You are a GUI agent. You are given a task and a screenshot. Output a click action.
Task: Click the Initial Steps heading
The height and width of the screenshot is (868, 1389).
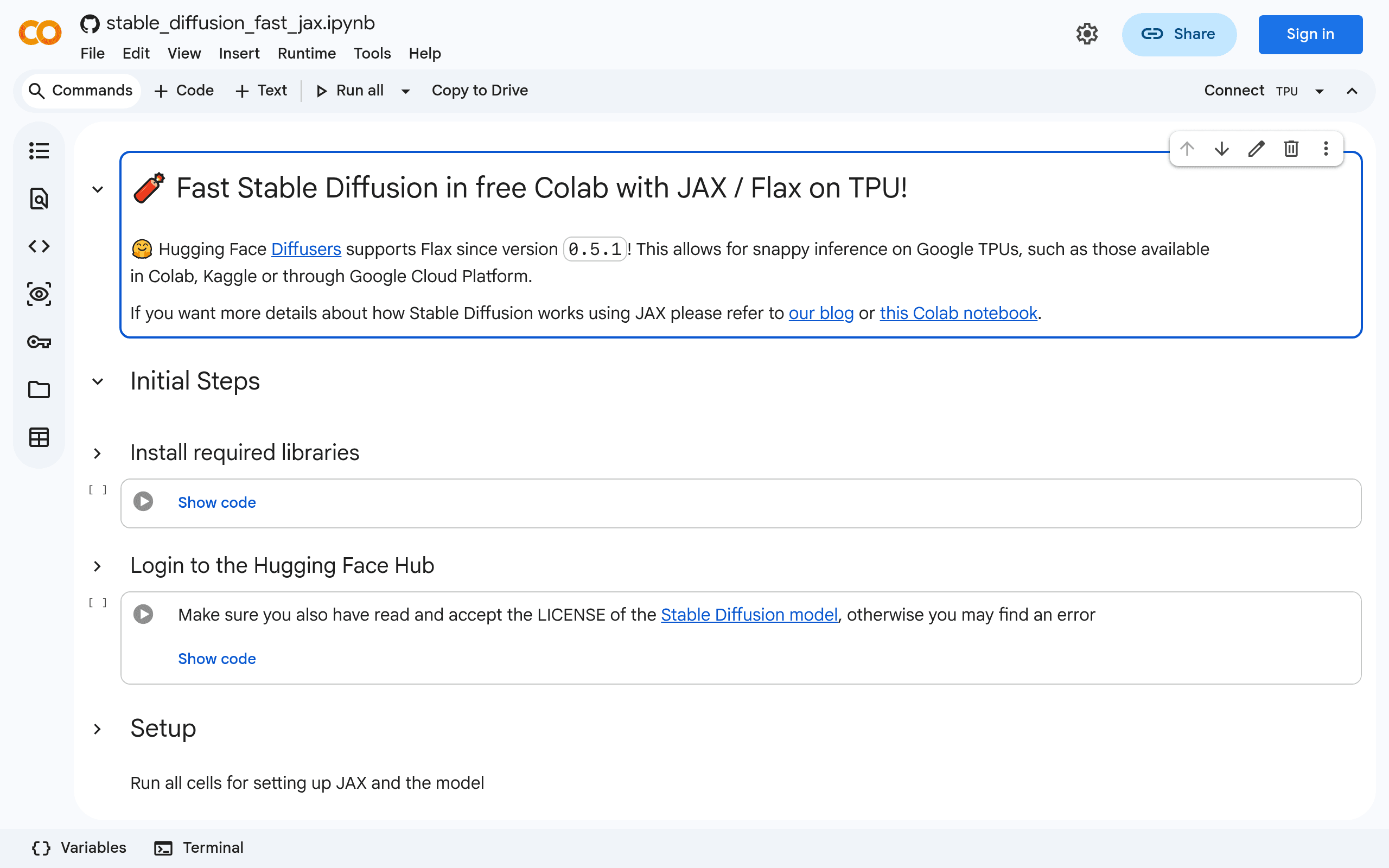click(x=195, y=381)
